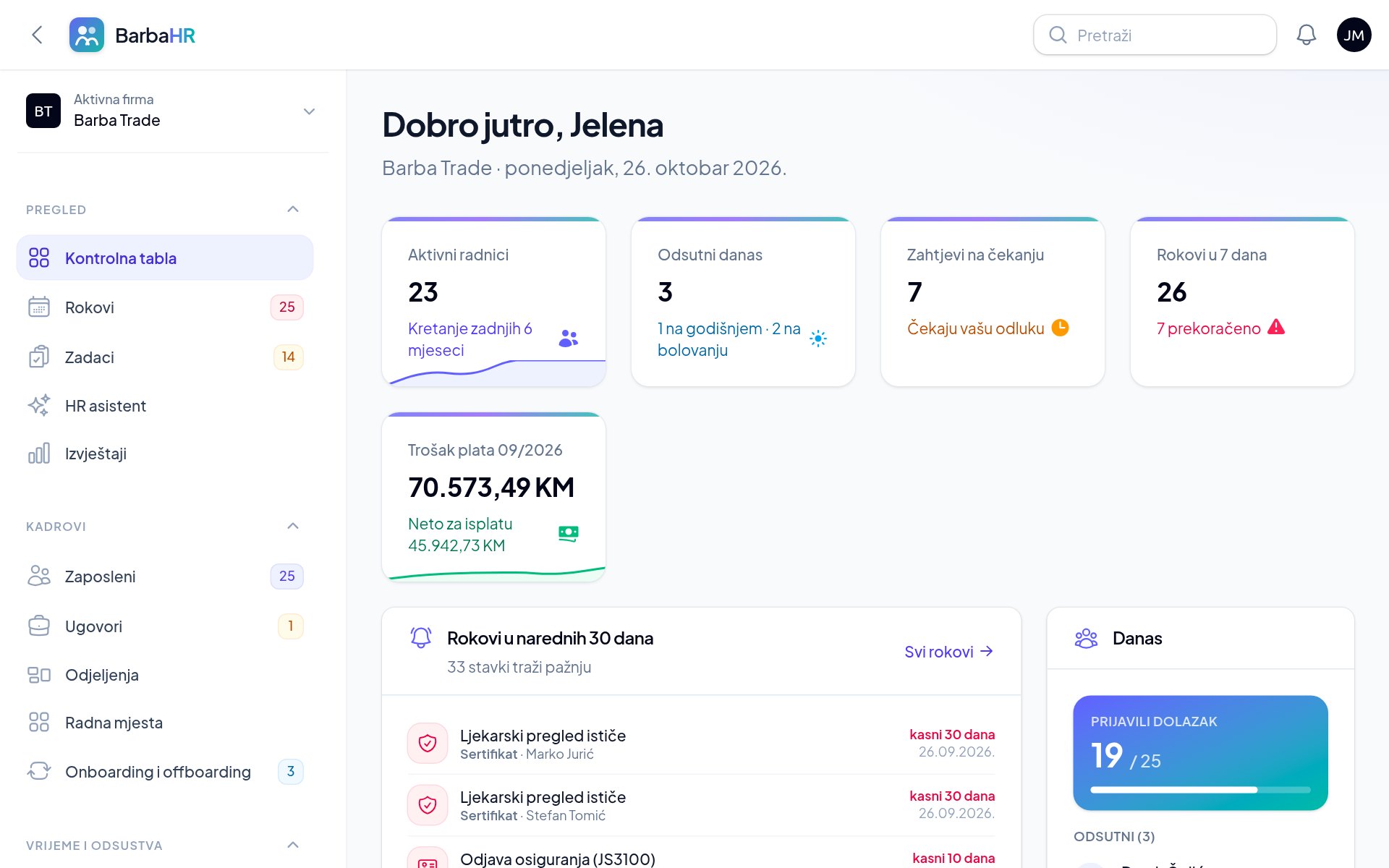Screen dimensions: 1389x868
Task: Click the money icon in Trošak plata card
Action: click(x=569, y=534)
